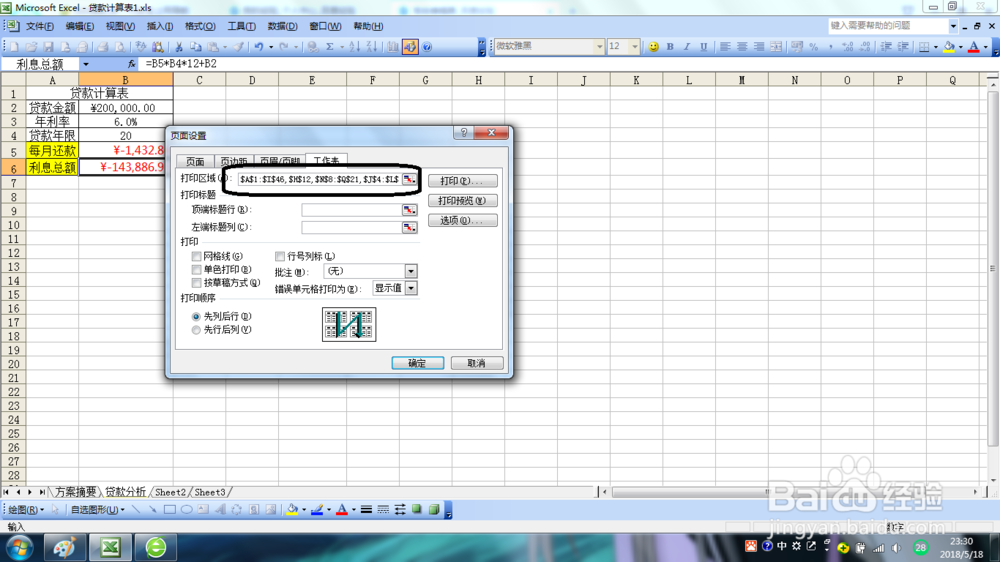Click the 取消 cancel button

[476, 363]
